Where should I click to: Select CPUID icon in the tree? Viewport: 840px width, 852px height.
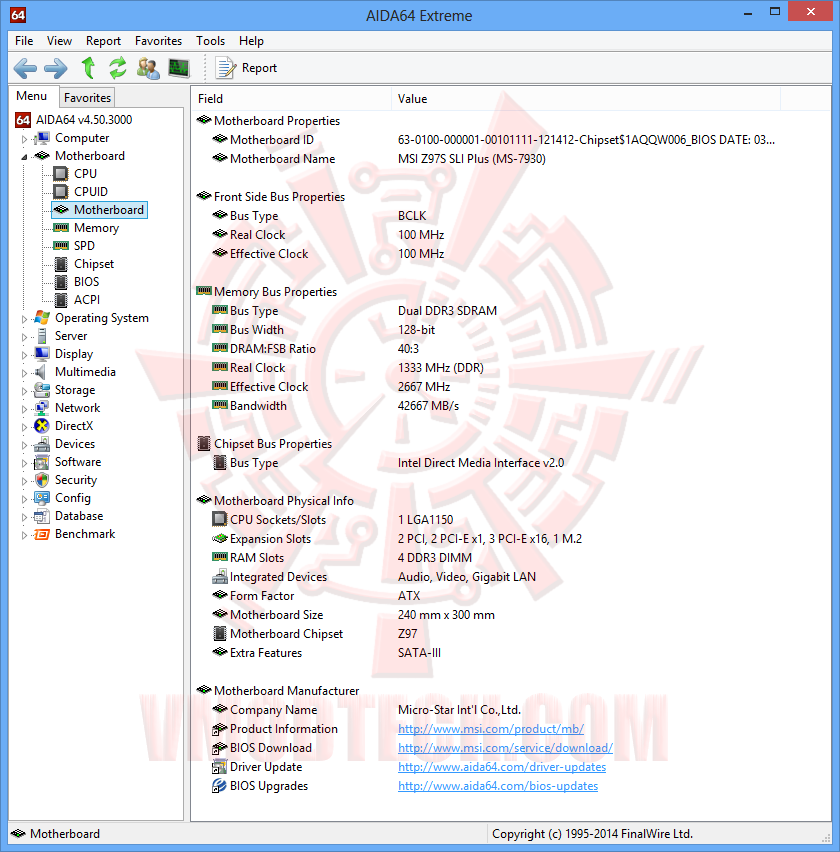[x=61, y=192]
